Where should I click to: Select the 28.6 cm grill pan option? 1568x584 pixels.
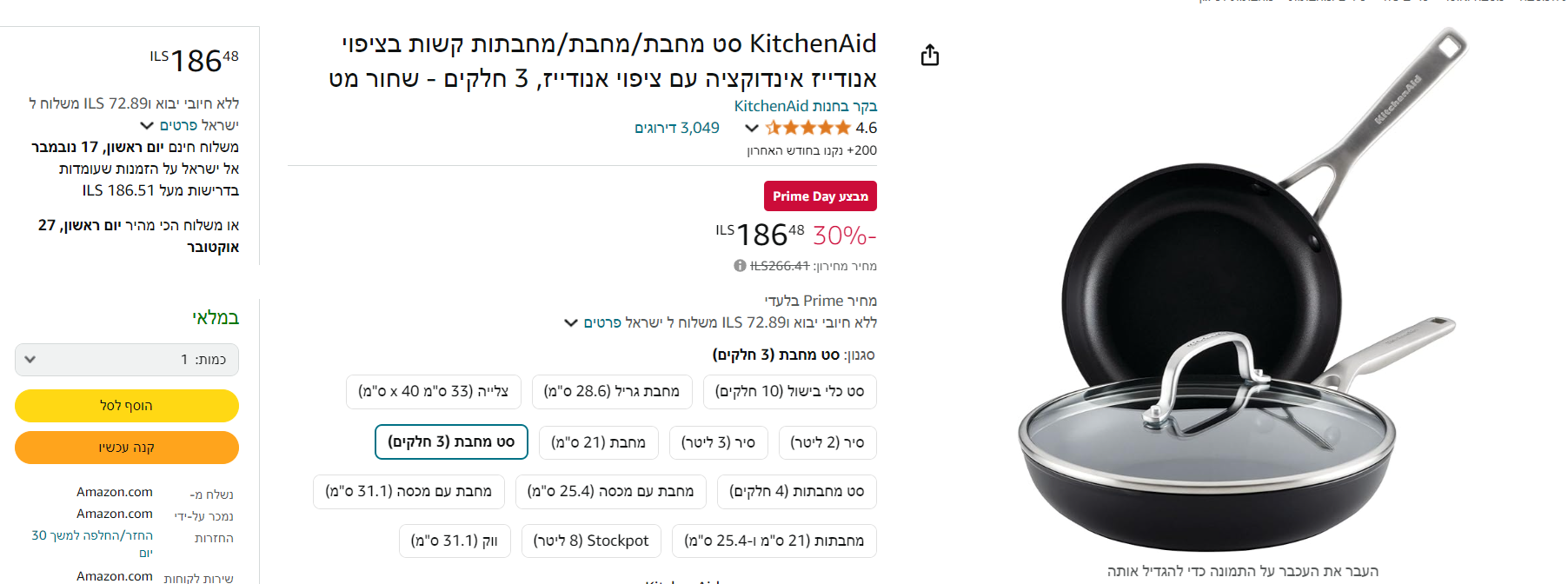point(612,392)
